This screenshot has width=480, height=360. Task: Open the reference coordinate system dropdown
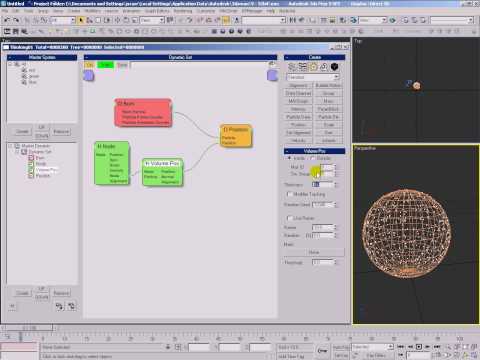point(152,20)
